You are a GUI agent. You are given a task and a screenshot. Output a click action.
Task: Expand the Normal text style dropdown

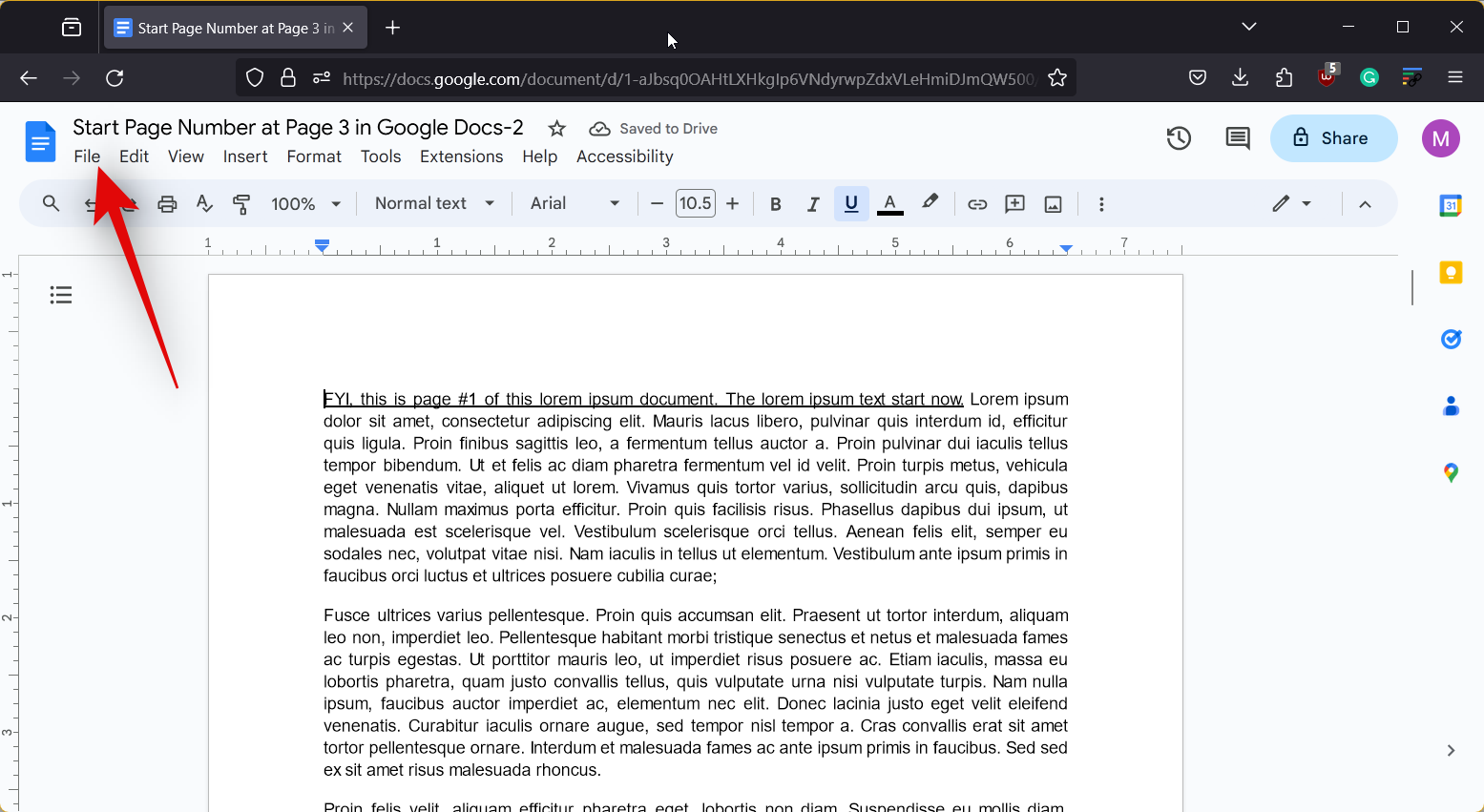[434, 203]
